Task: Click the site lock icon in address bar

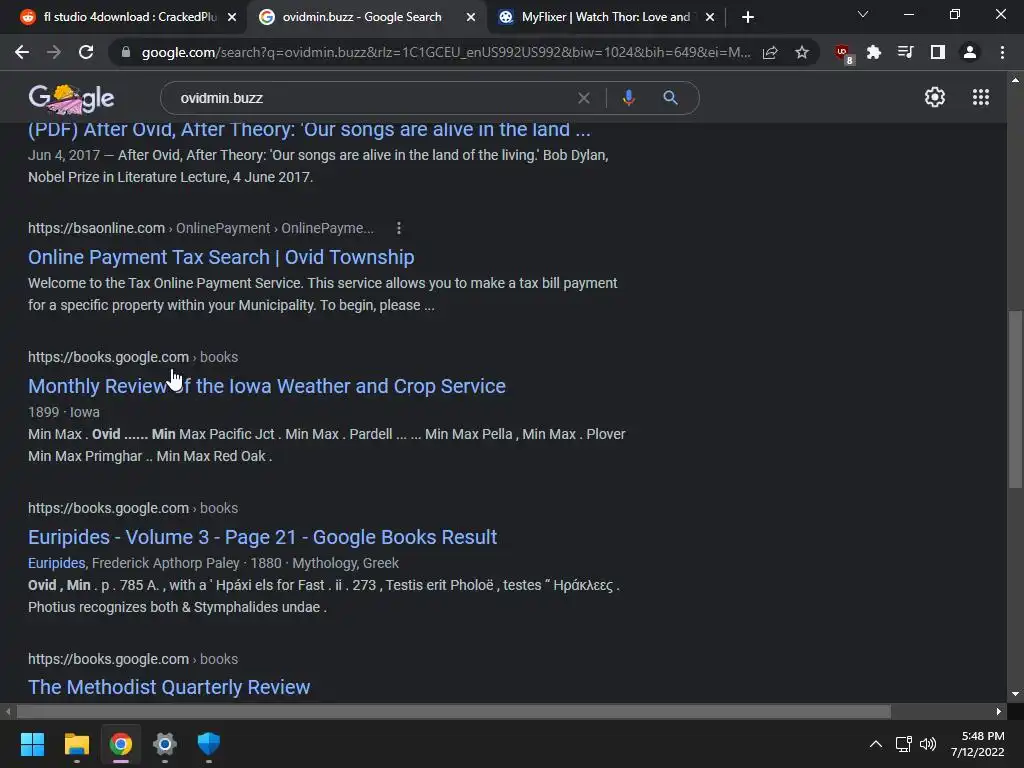Action: coord(126,52)
